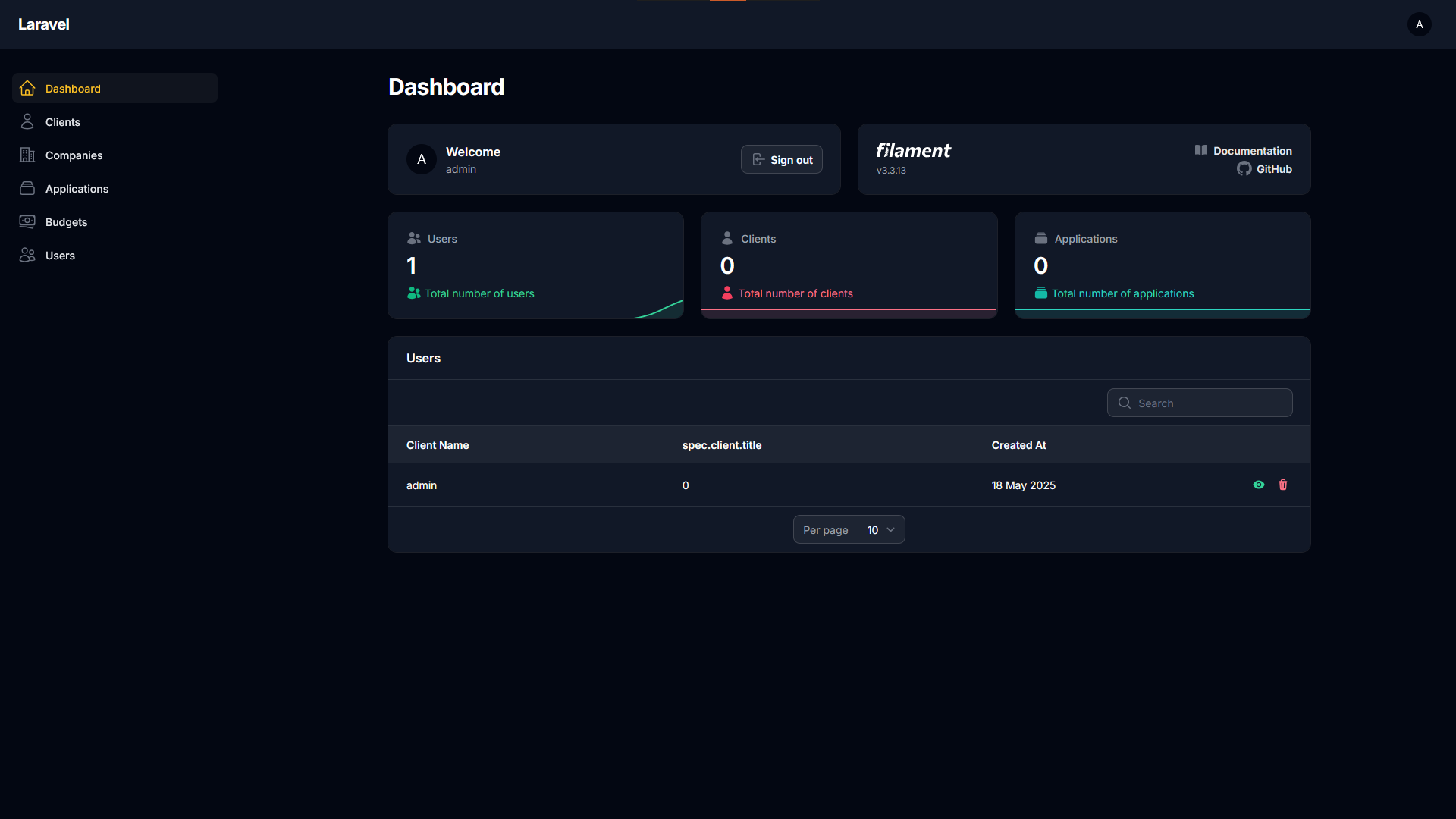Sign out using the Sign out button
The height and width of the screenshot is (819, 1456).
pyautogui.click(x=781, y=159)
